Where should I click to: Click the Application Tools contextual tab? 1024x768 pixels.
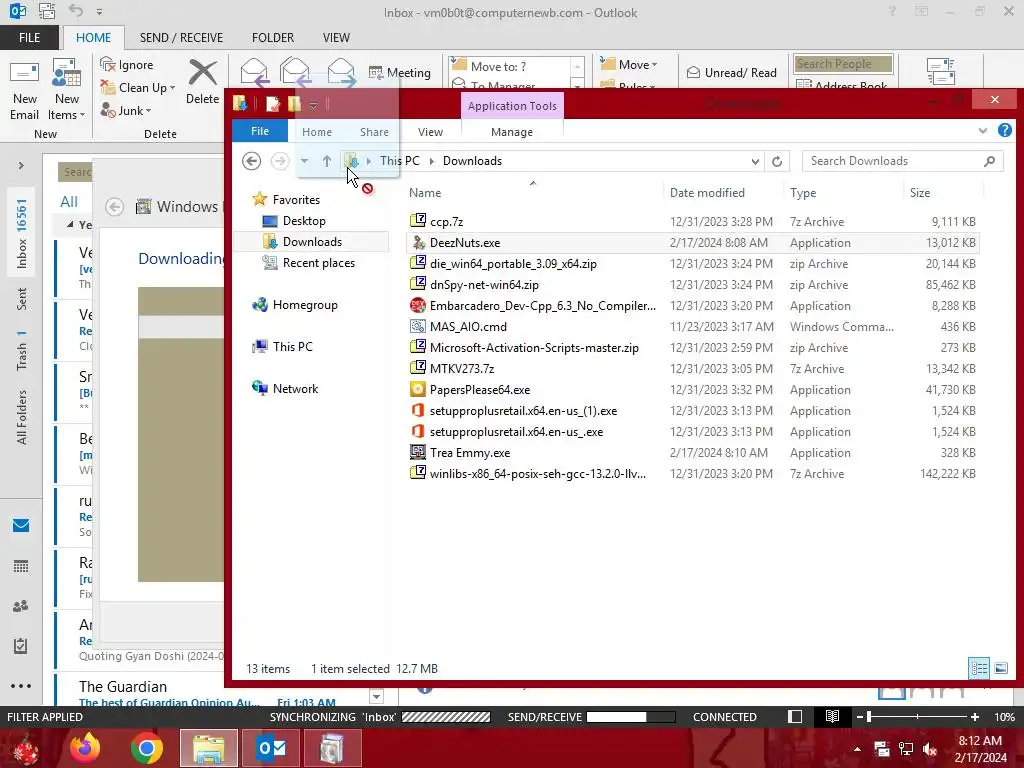click(512, 106)
